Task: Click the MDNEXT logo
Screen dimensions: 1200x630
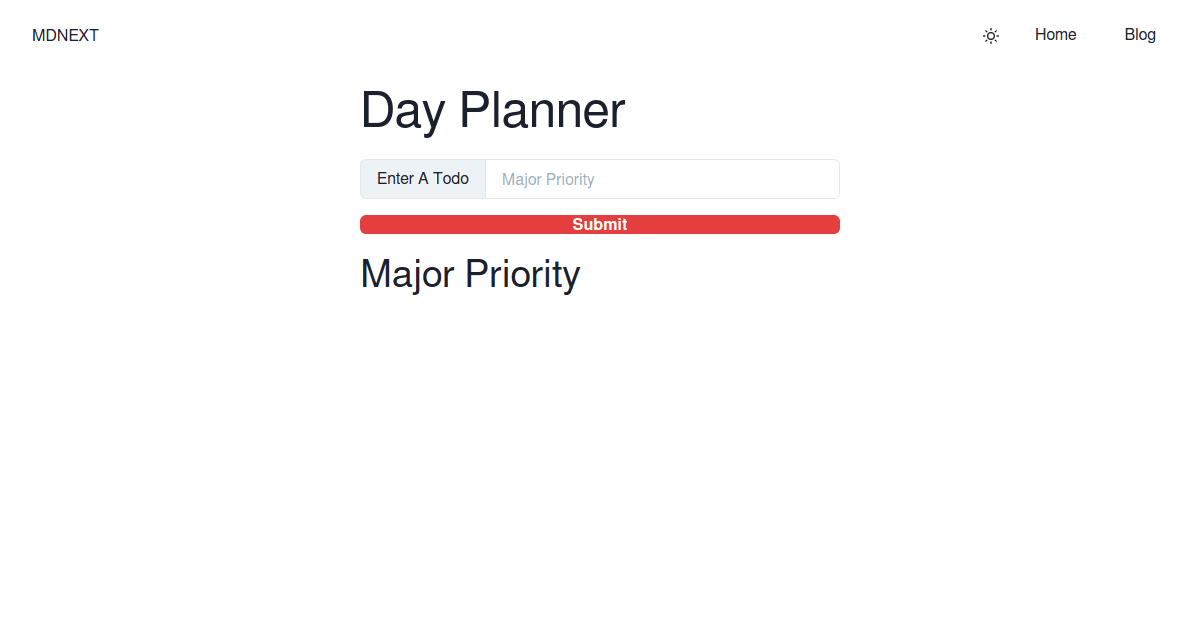Action: [x=65, y=36]
